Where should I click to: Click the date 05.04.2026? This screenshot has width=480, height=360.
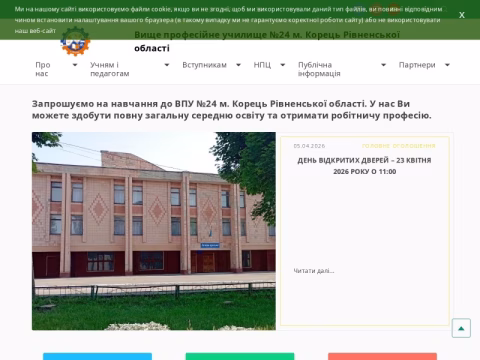309,146
